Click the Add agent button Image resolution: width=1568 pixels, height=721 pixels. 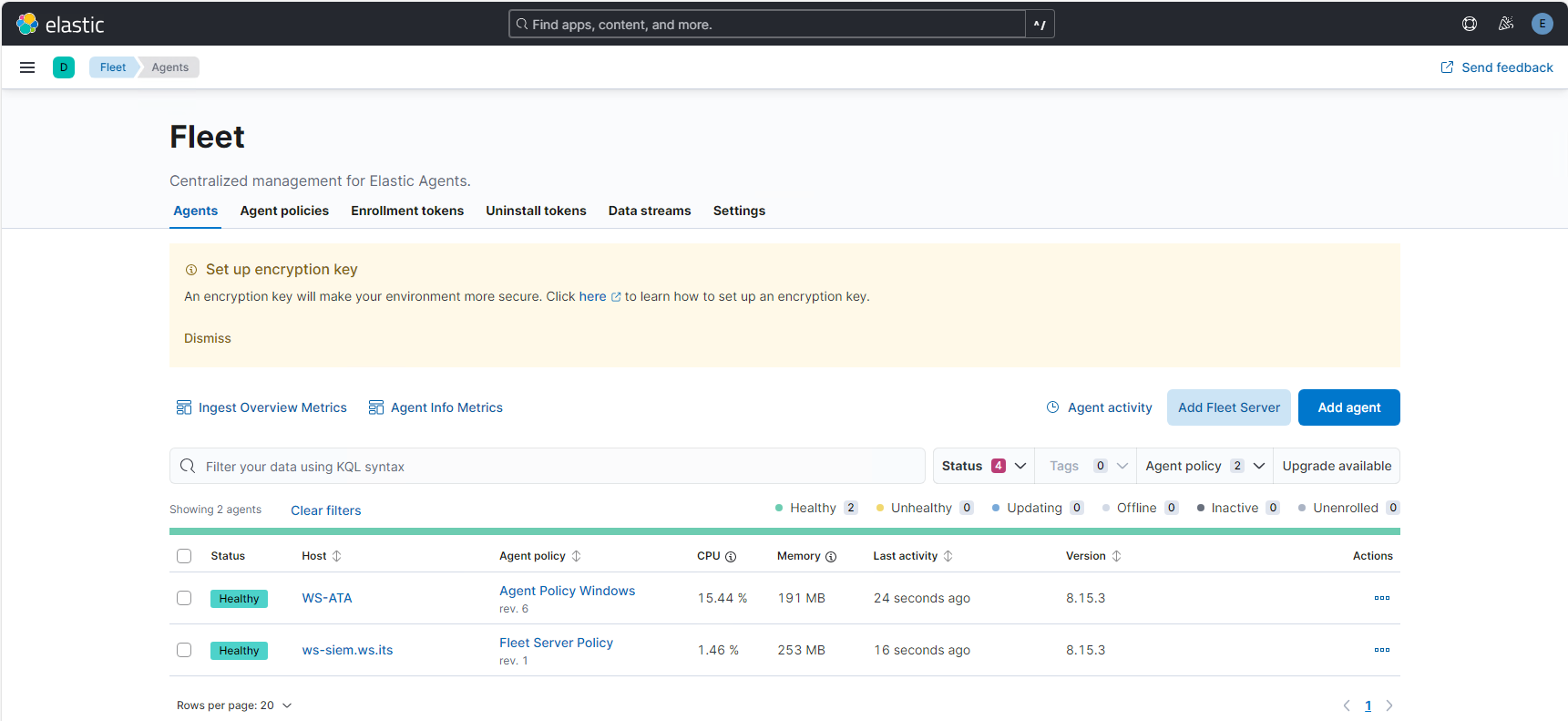[1348, 407]
